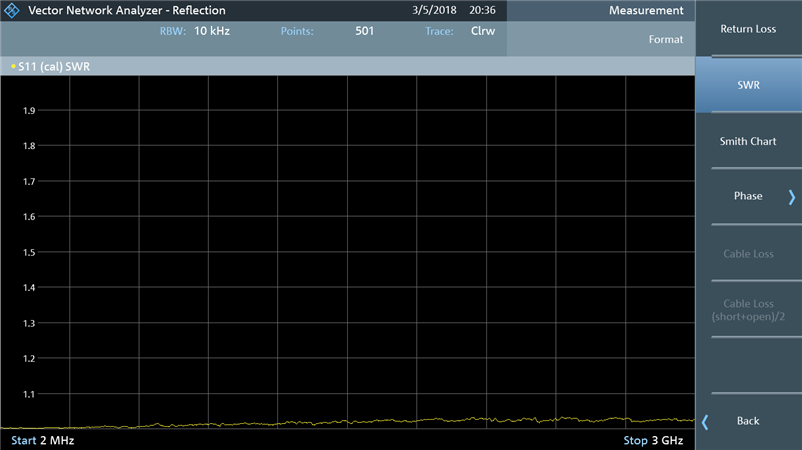Click the date 3/5/2018
The height and width of the screenshot is (450, 802).
click(x=434, y=10)
